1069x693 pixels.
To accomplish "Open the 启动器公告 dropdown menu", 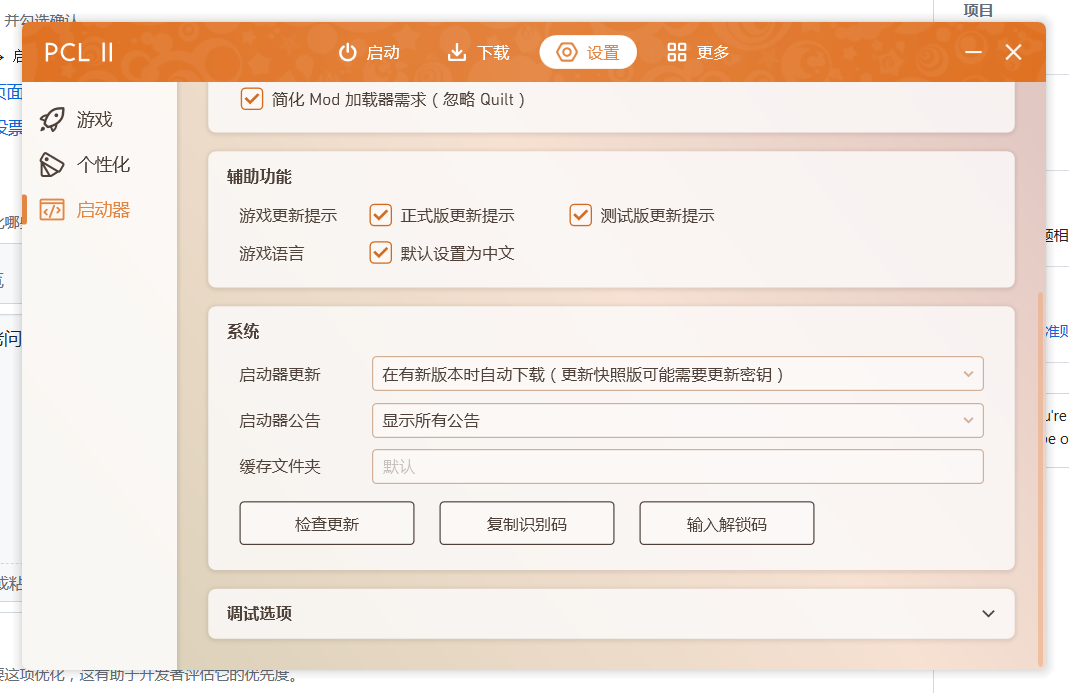I will 676,420.
